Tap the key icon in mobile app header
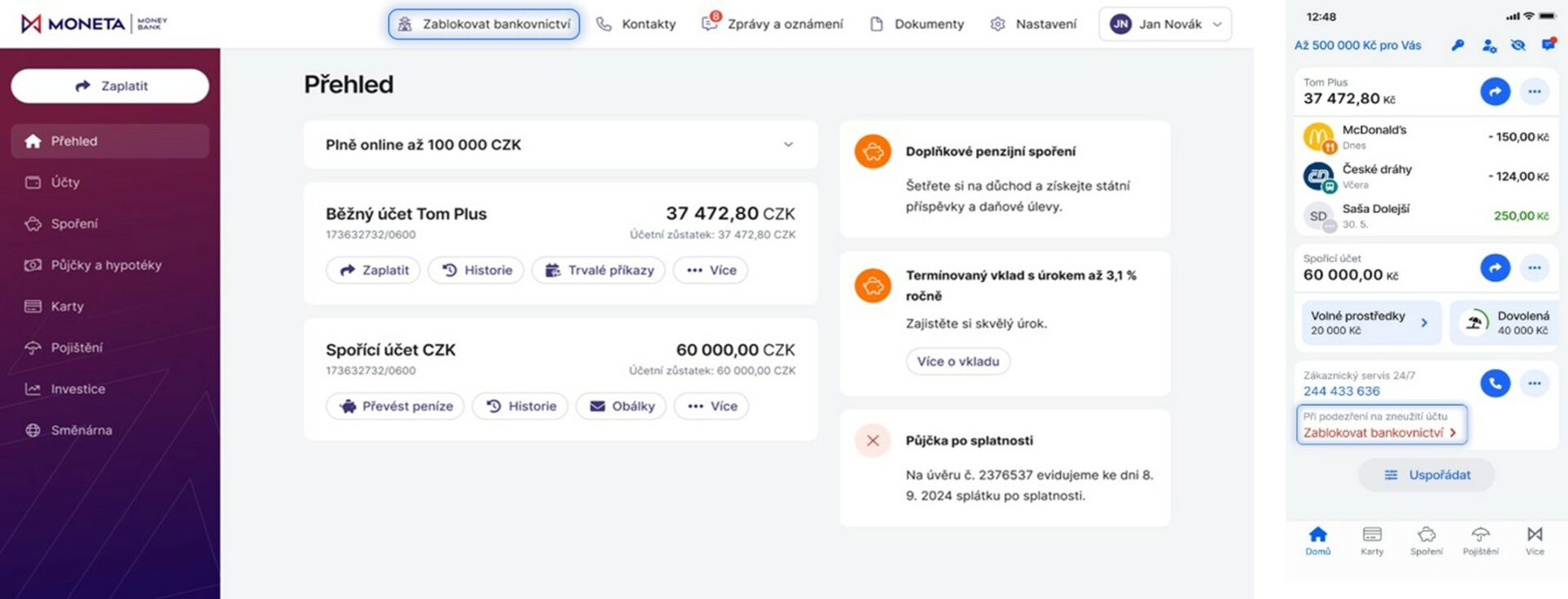Screen dimensions: 1568x599 point(1458,46)
